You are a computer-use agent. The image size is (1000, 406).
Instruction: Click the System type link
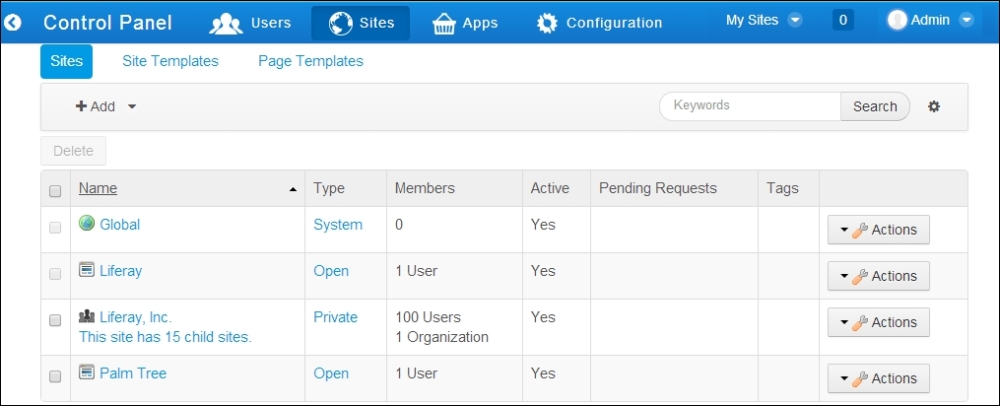(x=338, y=224)
